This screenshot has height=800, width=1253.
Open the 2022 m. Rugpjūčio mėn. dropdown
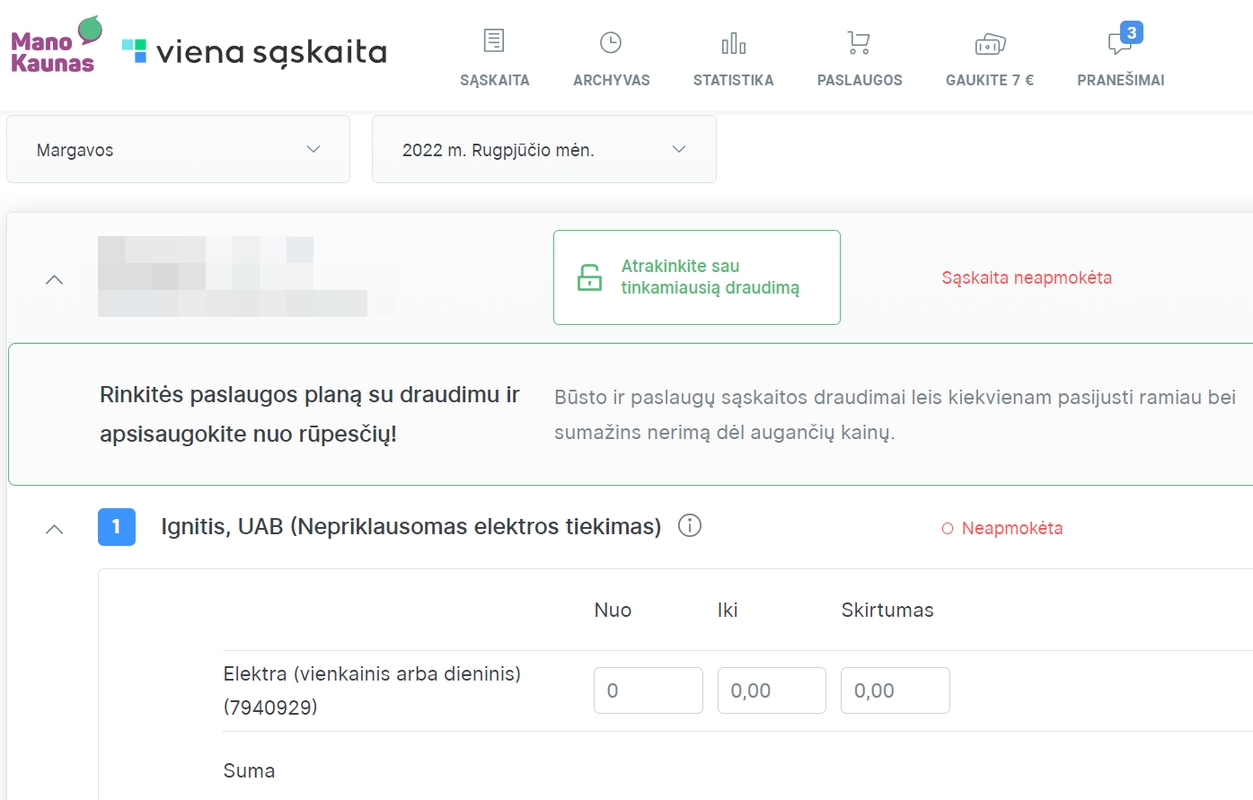point(544,150)
